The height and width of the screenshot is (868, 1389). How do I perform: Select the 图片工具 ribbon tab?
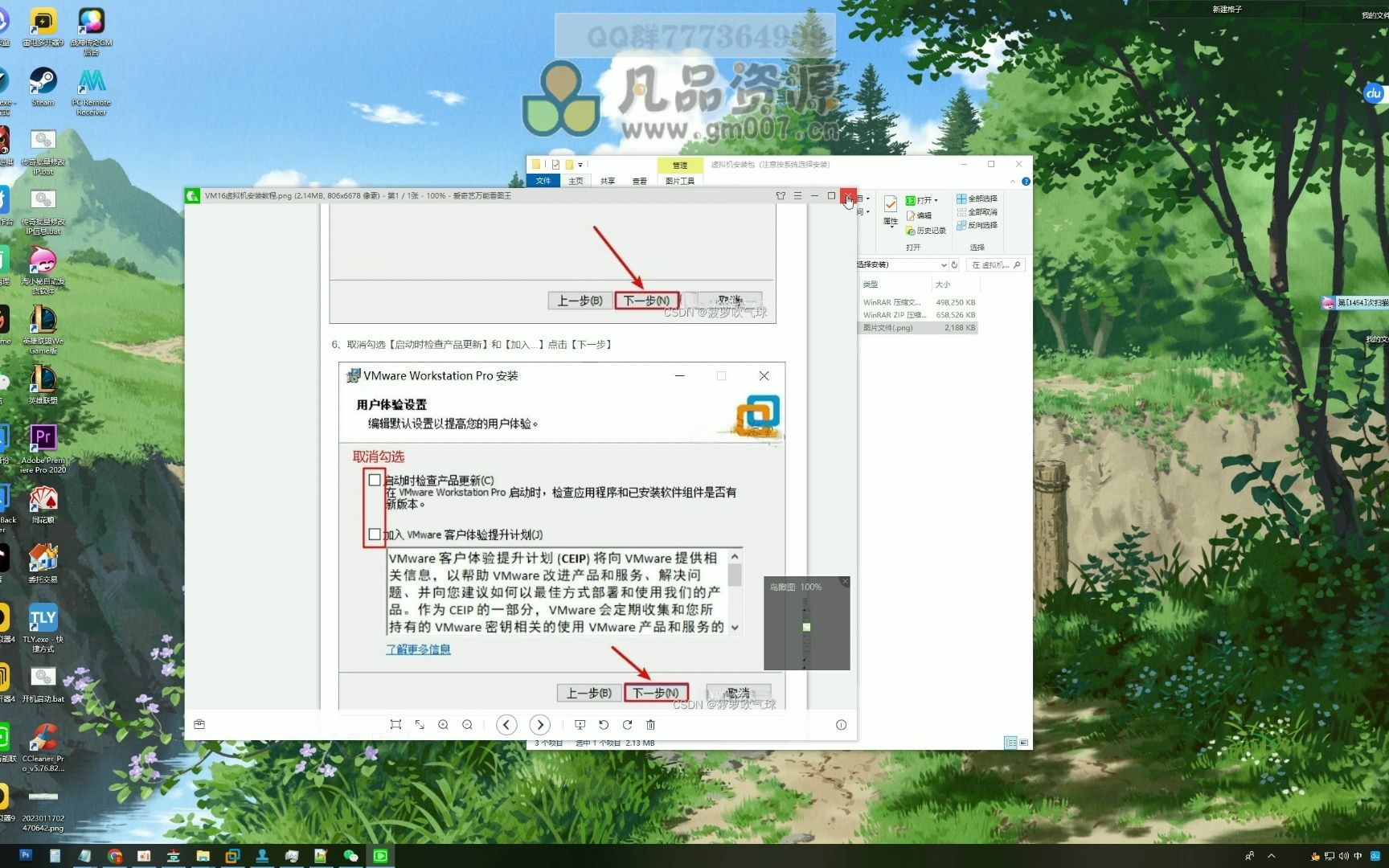coord(680,181)
